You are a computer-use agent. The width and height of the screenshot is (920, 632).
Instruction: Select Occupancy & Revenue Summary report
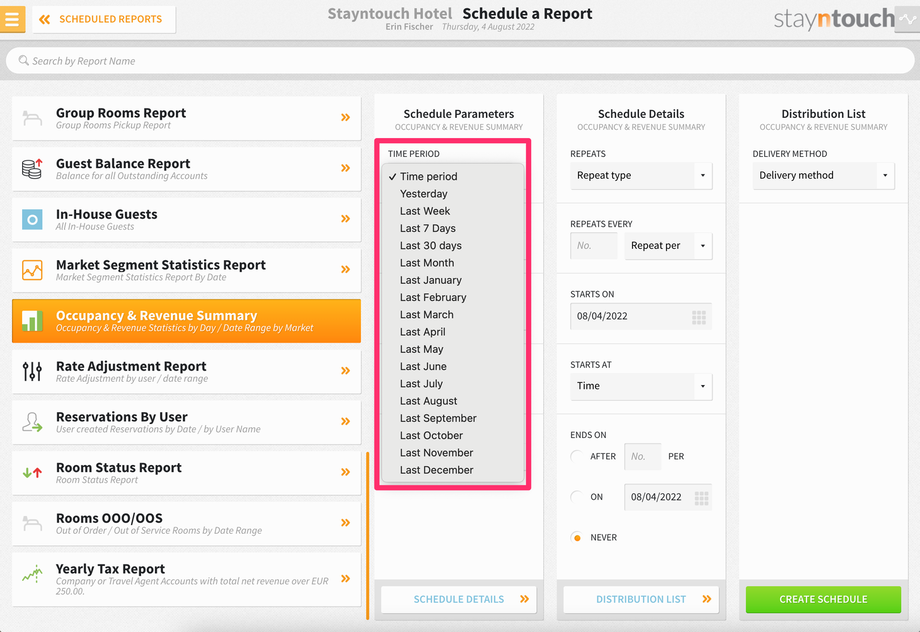(186, 321)
